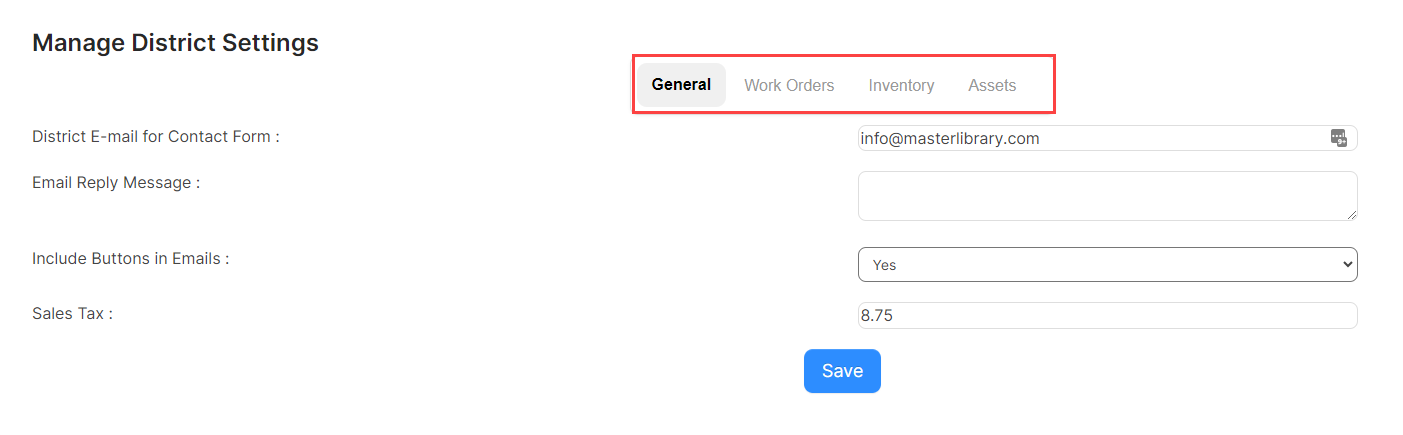Click the autofill icon in email field
This screenshot has width=1403, height=435.
[x=1339, y=138]
